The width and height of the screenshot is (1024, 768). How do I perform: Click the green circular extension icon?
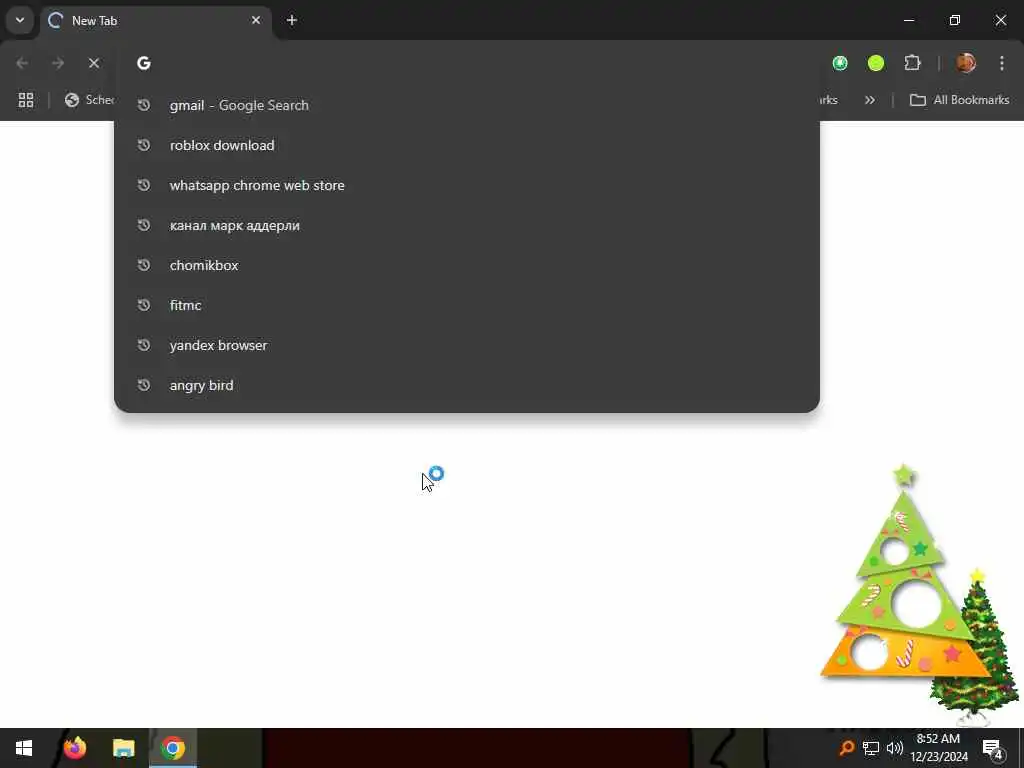tap(840, 63)
